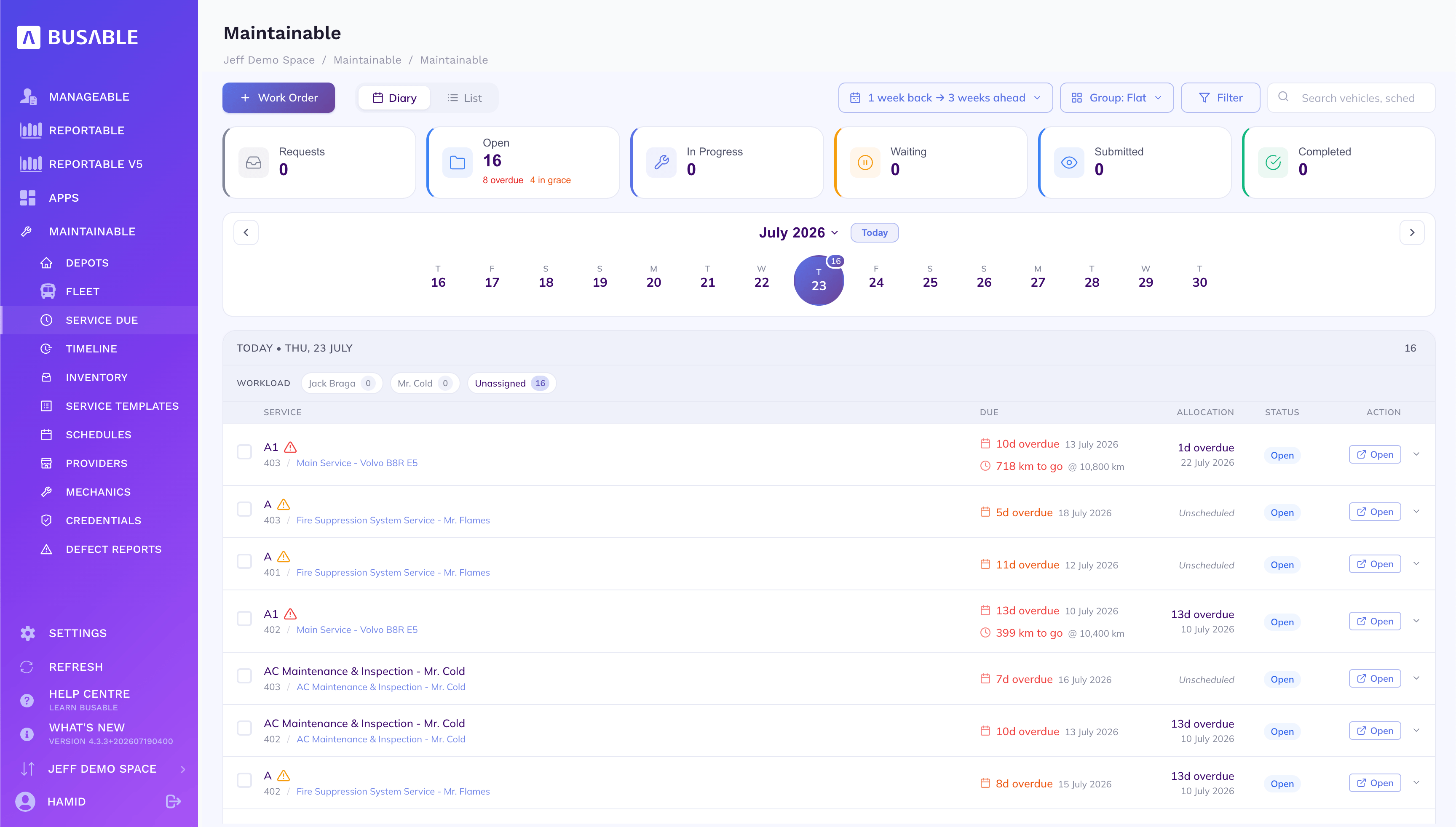The image size is (1456, 827).
Task: Switch to the Diary view tab
Action: [x=394, y=98]
